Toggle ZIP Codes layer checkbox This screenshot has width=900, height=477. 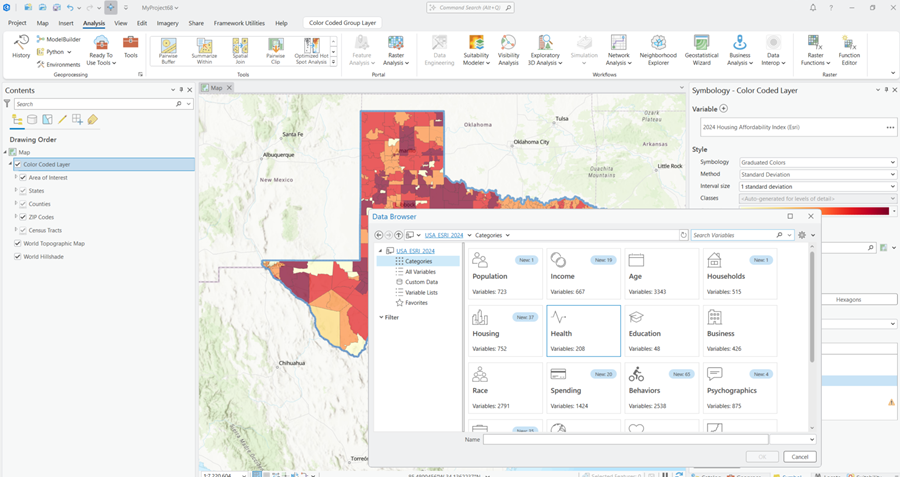23,217
